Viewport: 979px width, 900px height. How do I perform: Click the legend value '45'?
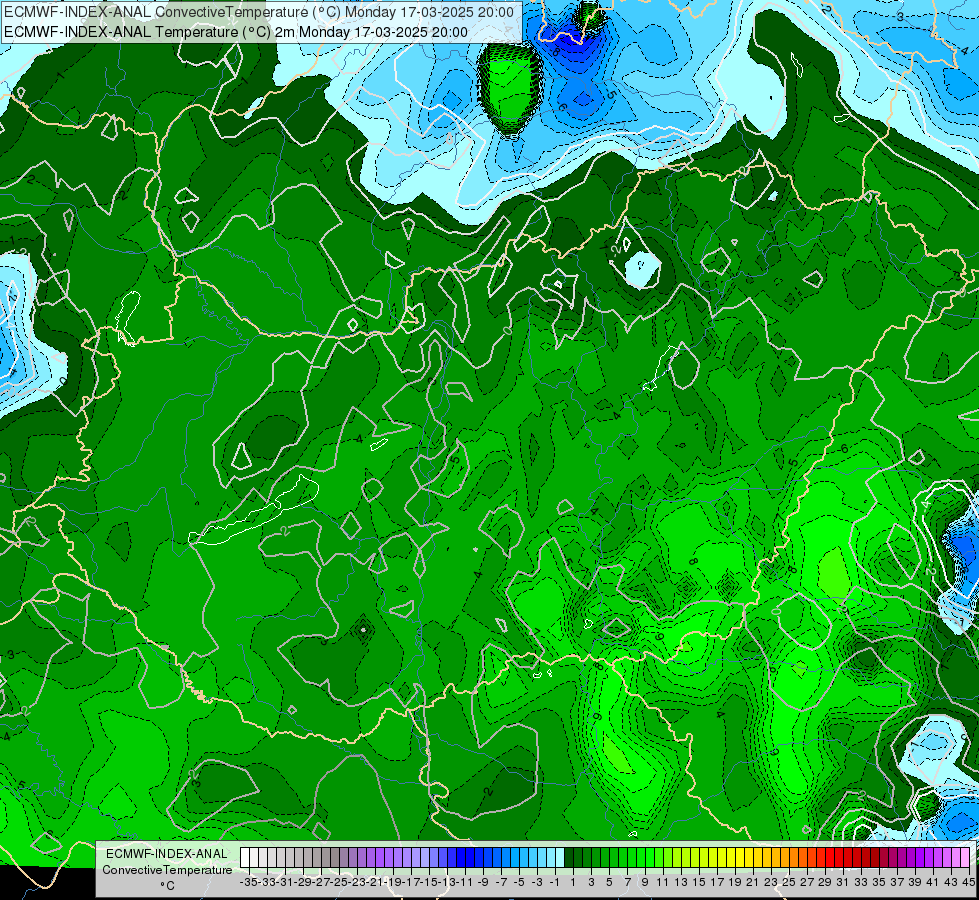pyautogui.click(x=968, y=882)
